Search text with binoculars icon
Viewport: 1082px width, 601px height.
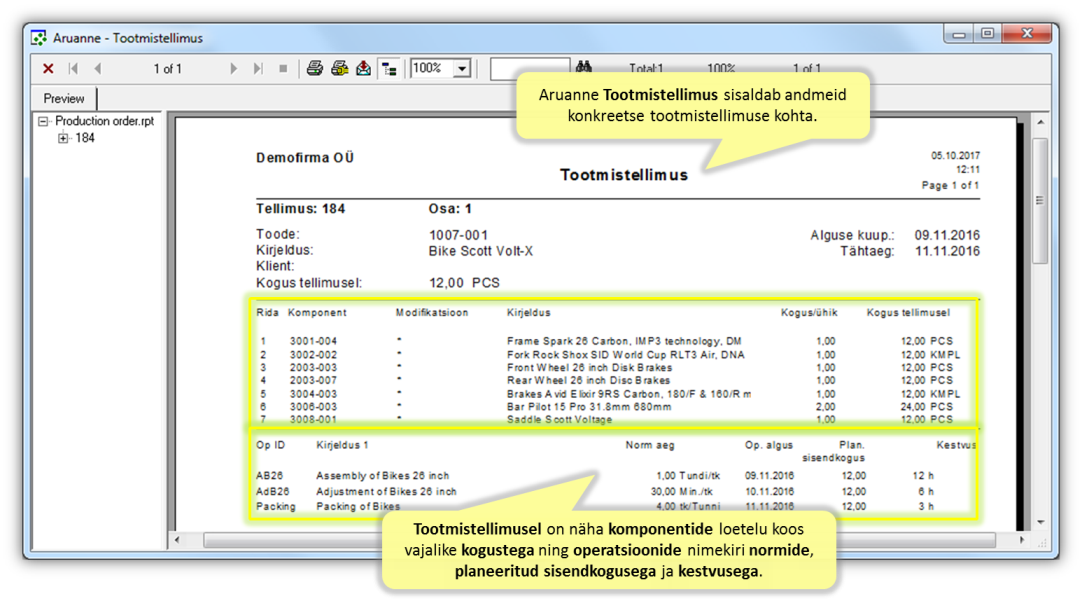pyautogui.click(x=584, y=67)
